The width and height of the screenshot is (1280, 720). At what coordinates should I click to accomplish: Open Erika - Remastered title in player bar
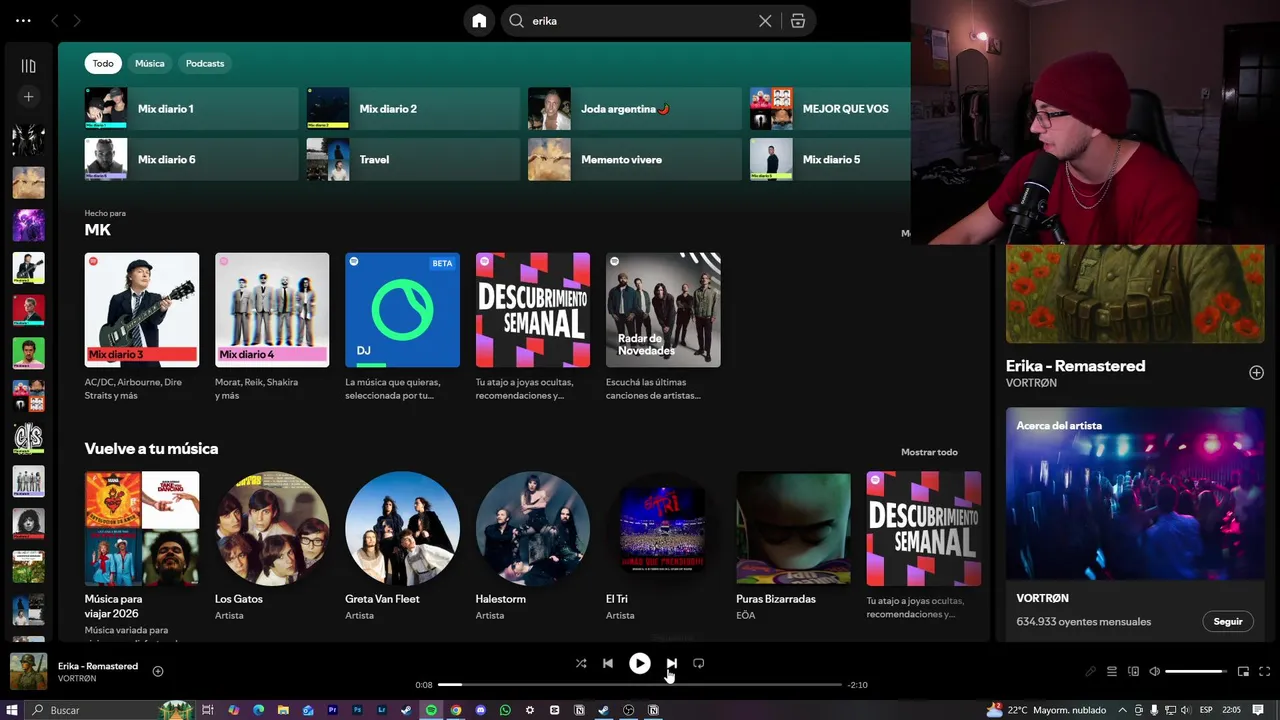pyautogui.click(x=98, y=666)
